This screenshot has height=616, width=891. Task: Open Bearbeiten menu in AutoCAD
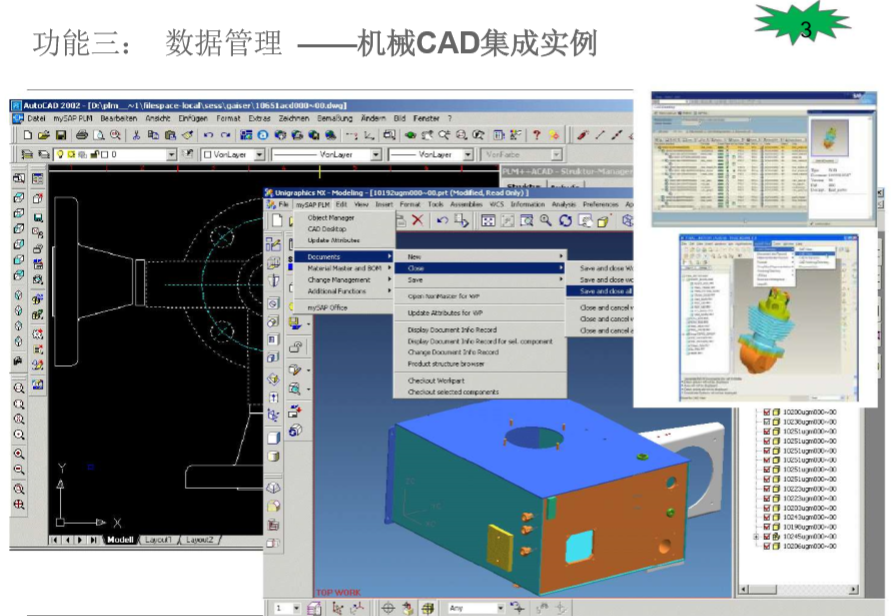click(x=119, y=119)
